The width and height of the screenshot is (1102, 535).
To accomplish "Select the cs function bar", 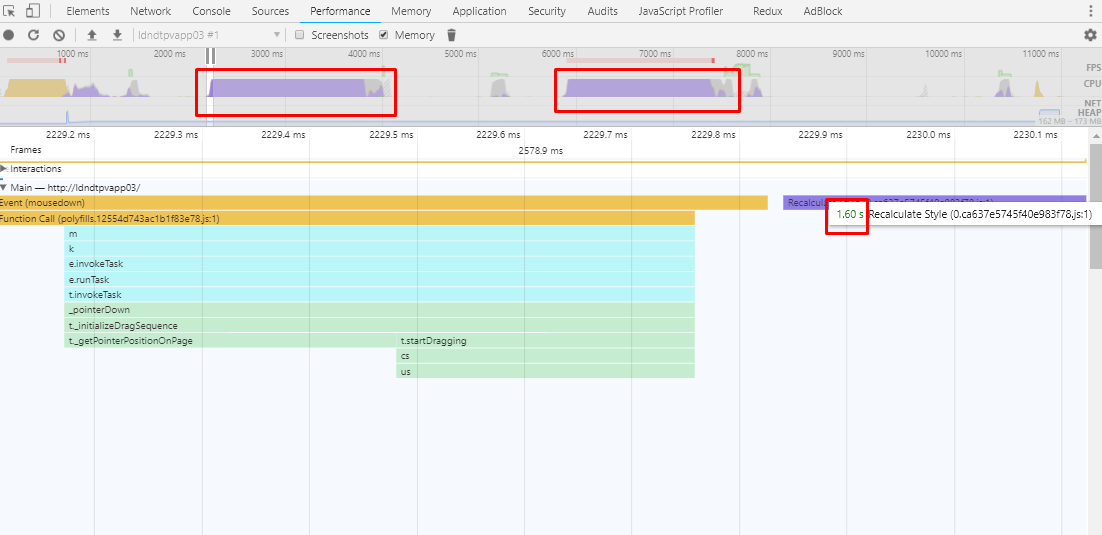I will click(545, 356).
